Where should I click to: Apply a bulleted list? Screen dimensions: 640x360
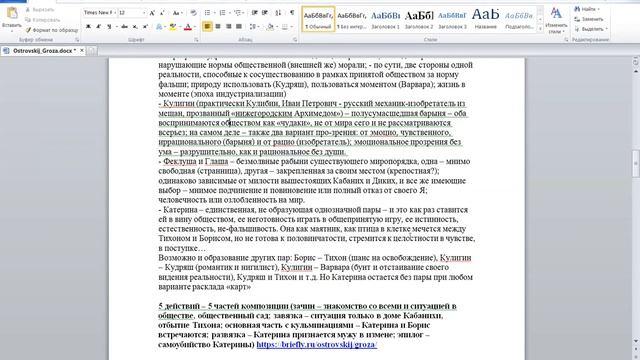click(x=207, y=13)
